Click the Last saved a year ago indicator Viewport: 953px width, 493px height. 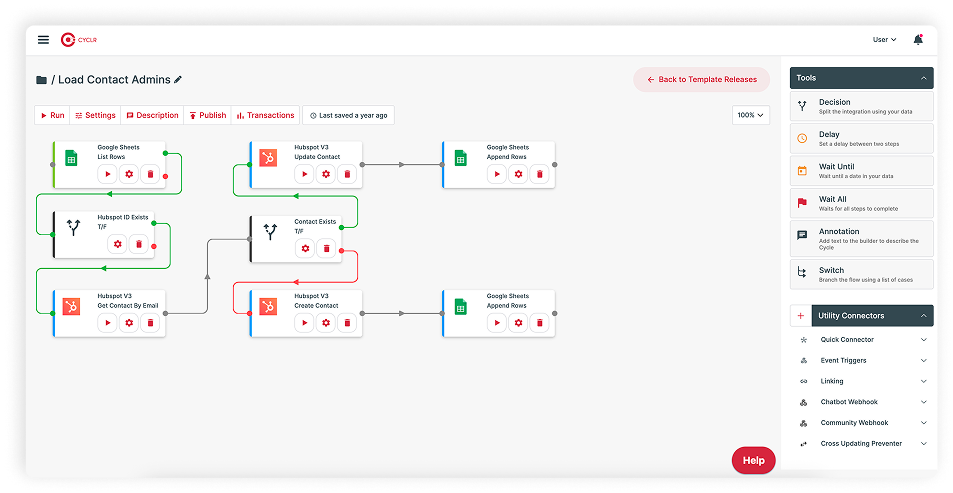point(348,115)
